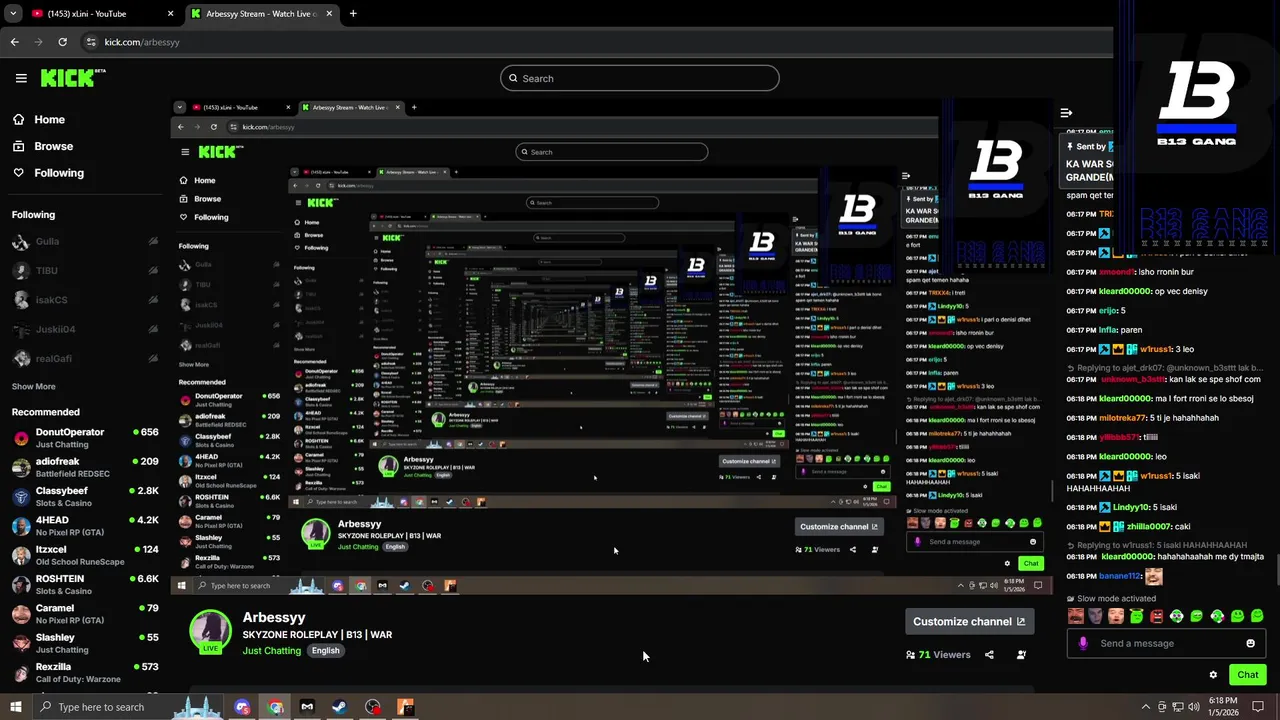Open the emoji picker smiley icon
1280x720 pixels.
click(1250, 643)
